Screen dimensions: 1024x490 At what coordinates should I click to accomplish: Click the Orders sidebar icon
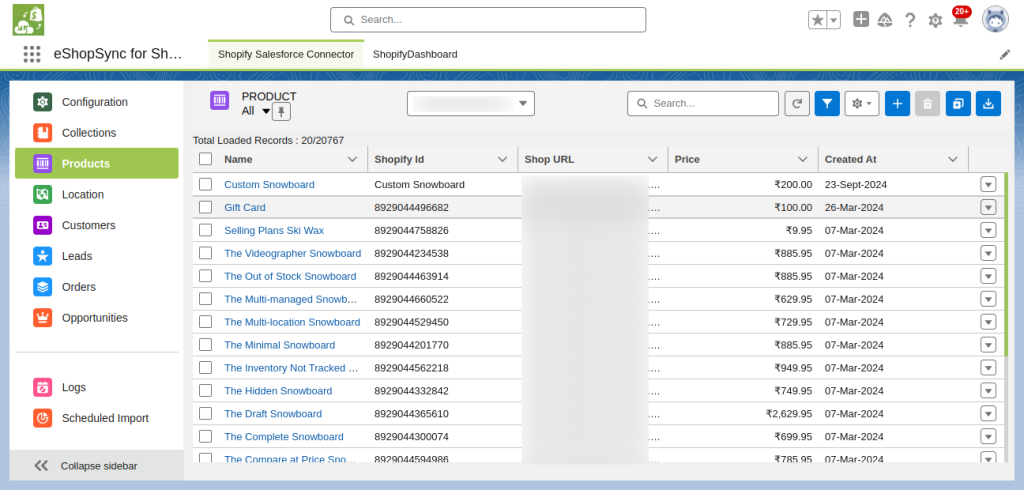[x=42, y=287]
